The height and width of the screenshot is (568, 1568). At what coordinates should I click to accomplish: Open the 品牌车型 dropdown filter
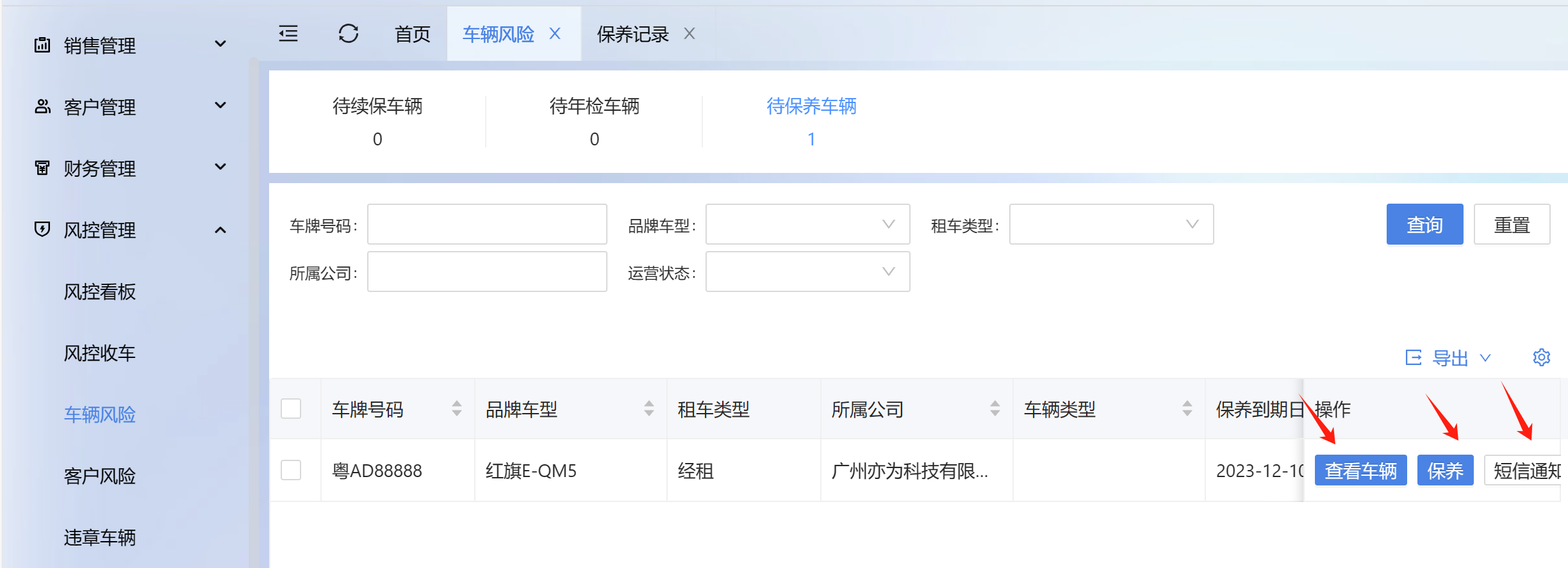point(807,224)
